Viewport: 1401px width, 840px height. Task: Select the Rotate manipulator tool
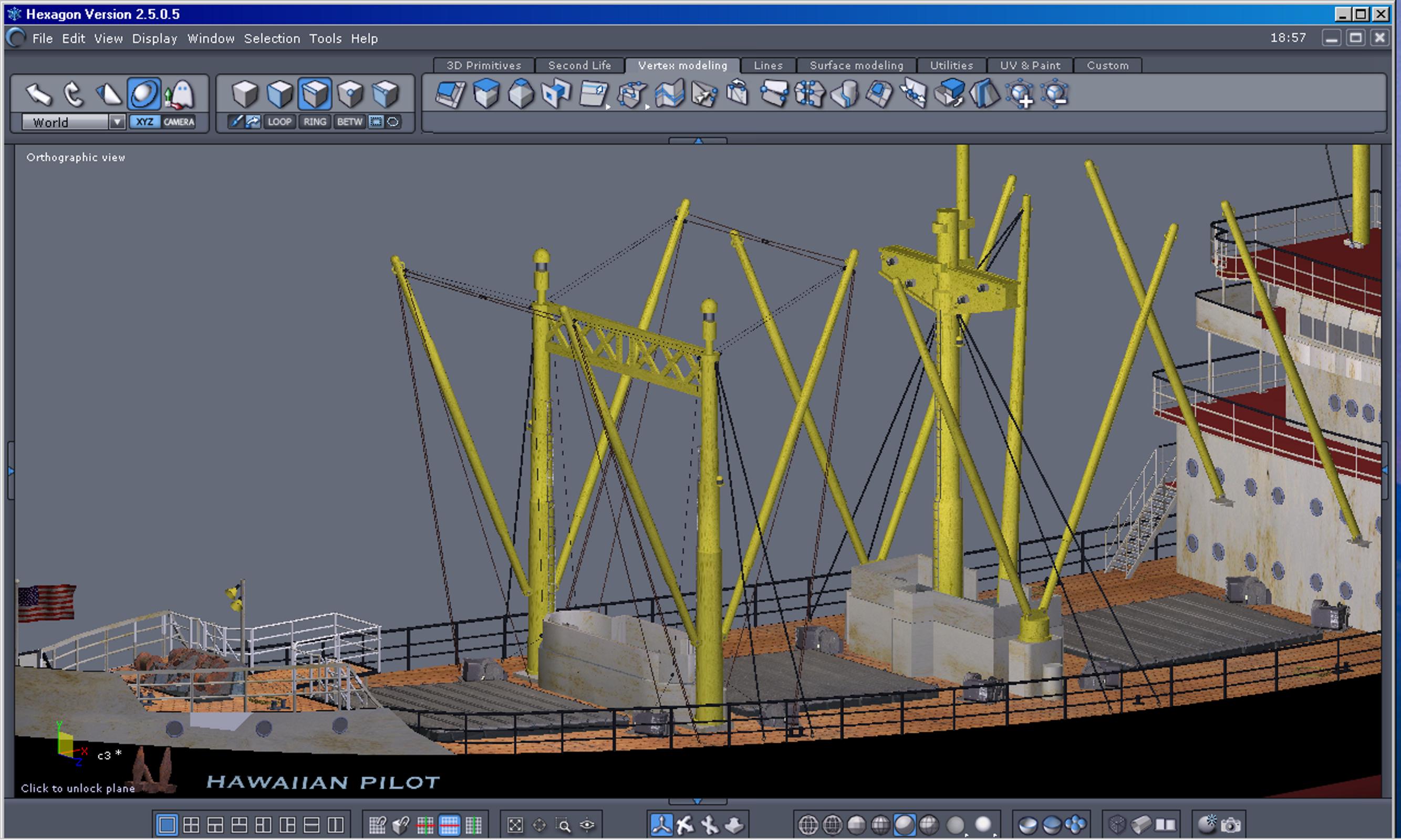tap(73, 94)
